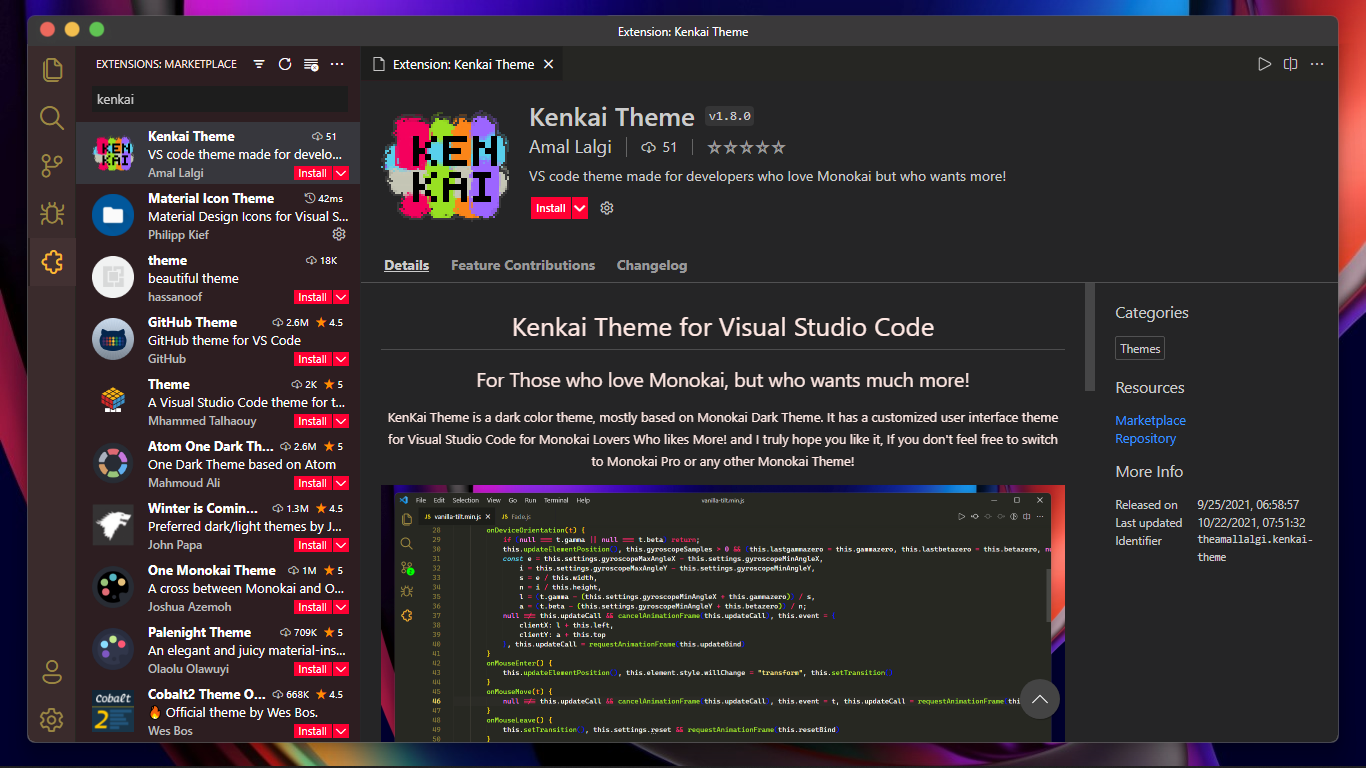Click the Run play icon in editor toolbar
1366x768 pixels.
point(1265,64)
